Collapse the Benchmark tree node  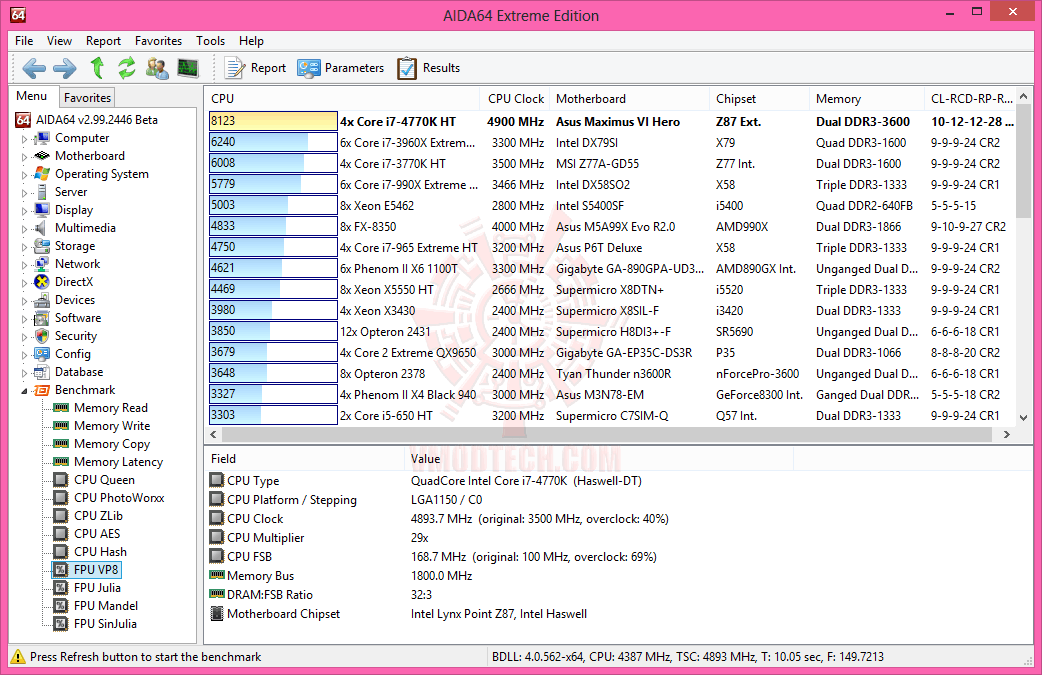25,391
